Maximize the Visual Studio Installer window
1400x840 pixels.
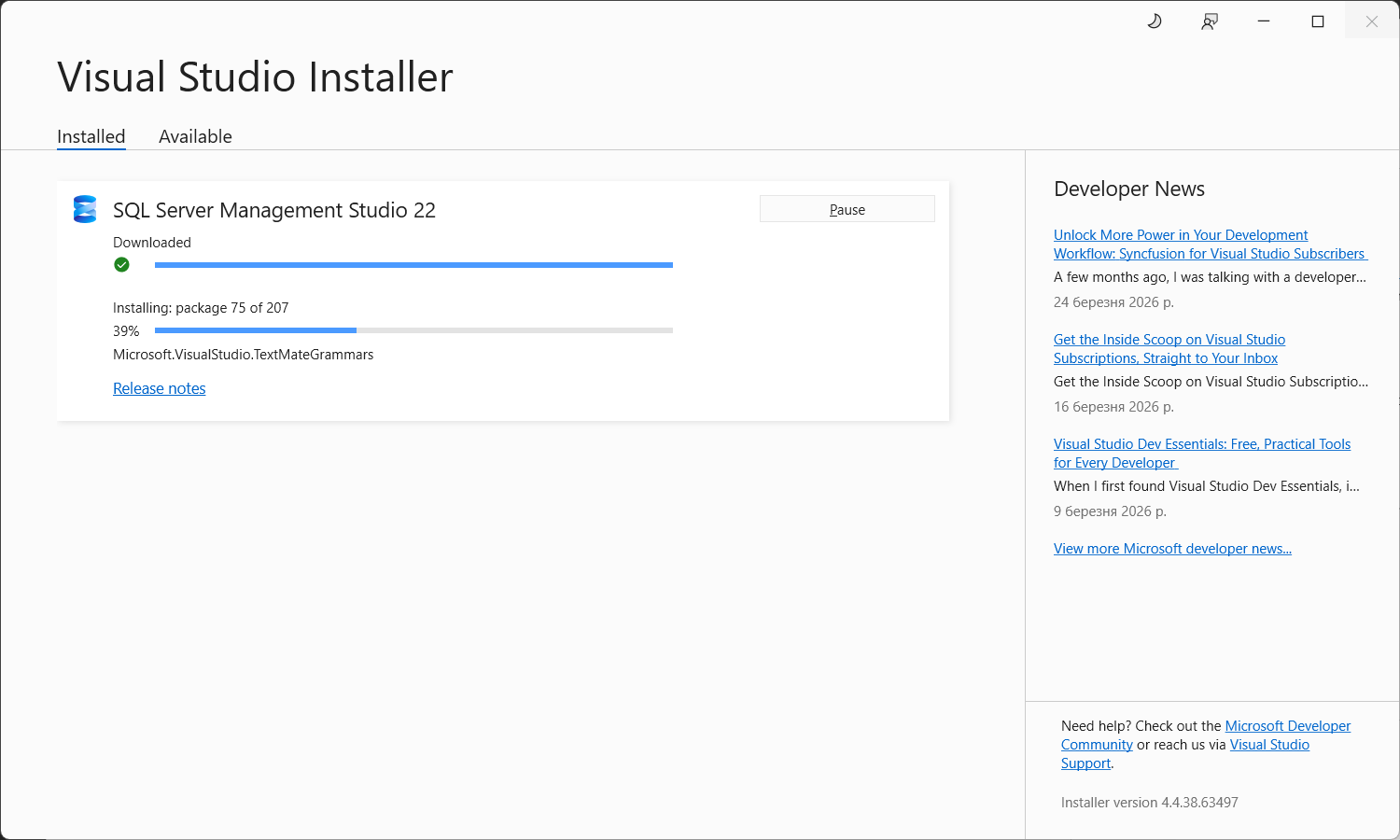(x=1318, y=21)
